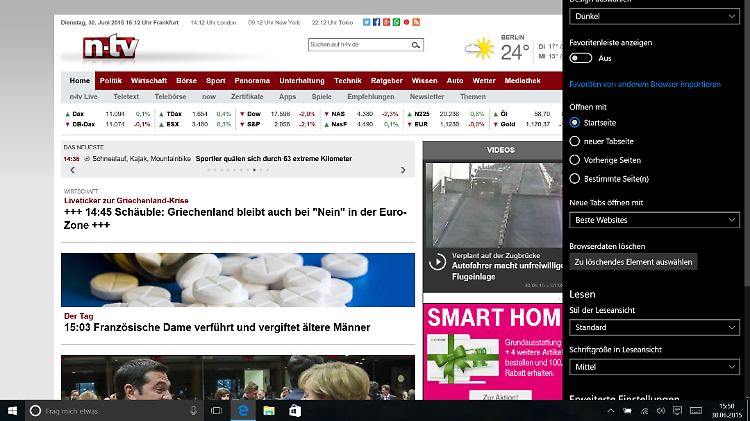The width and height of the screenshot is (750, 421).
Task: Open the Home tab on n-tv
Action: (x=79, y=80)
